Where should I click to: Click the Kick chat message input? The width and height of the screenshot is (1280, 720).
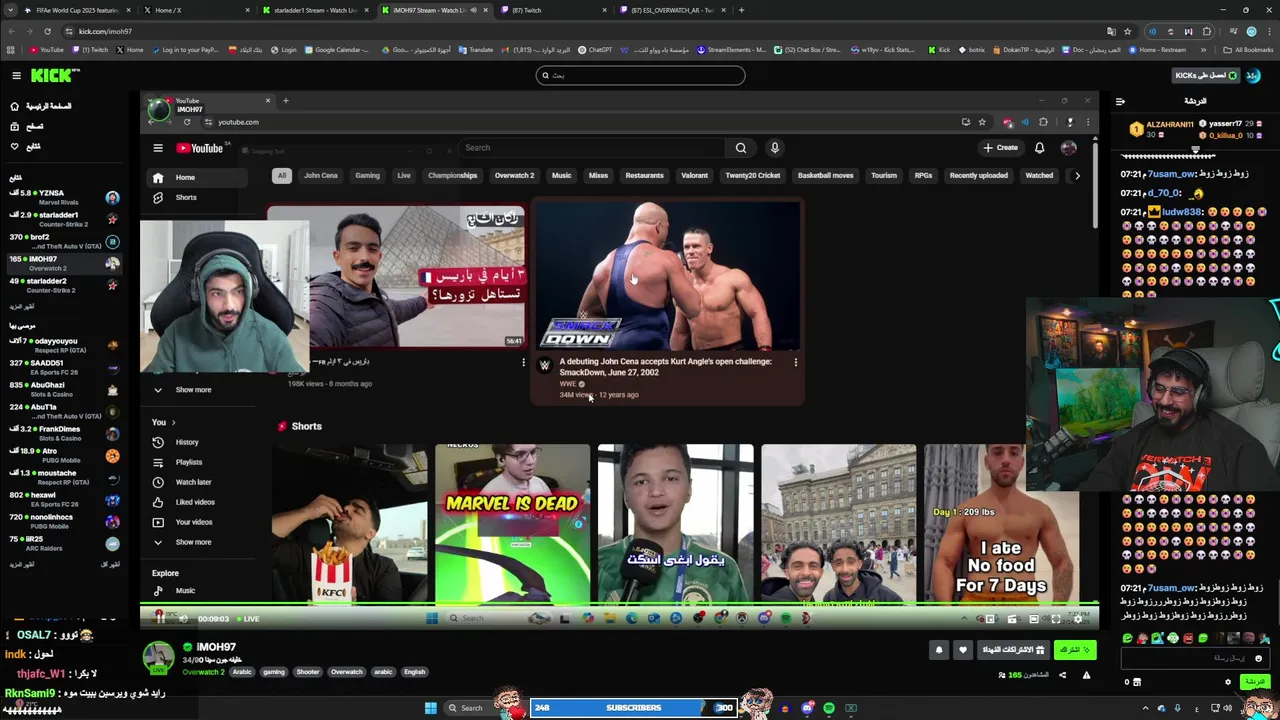pos(1194,658)
